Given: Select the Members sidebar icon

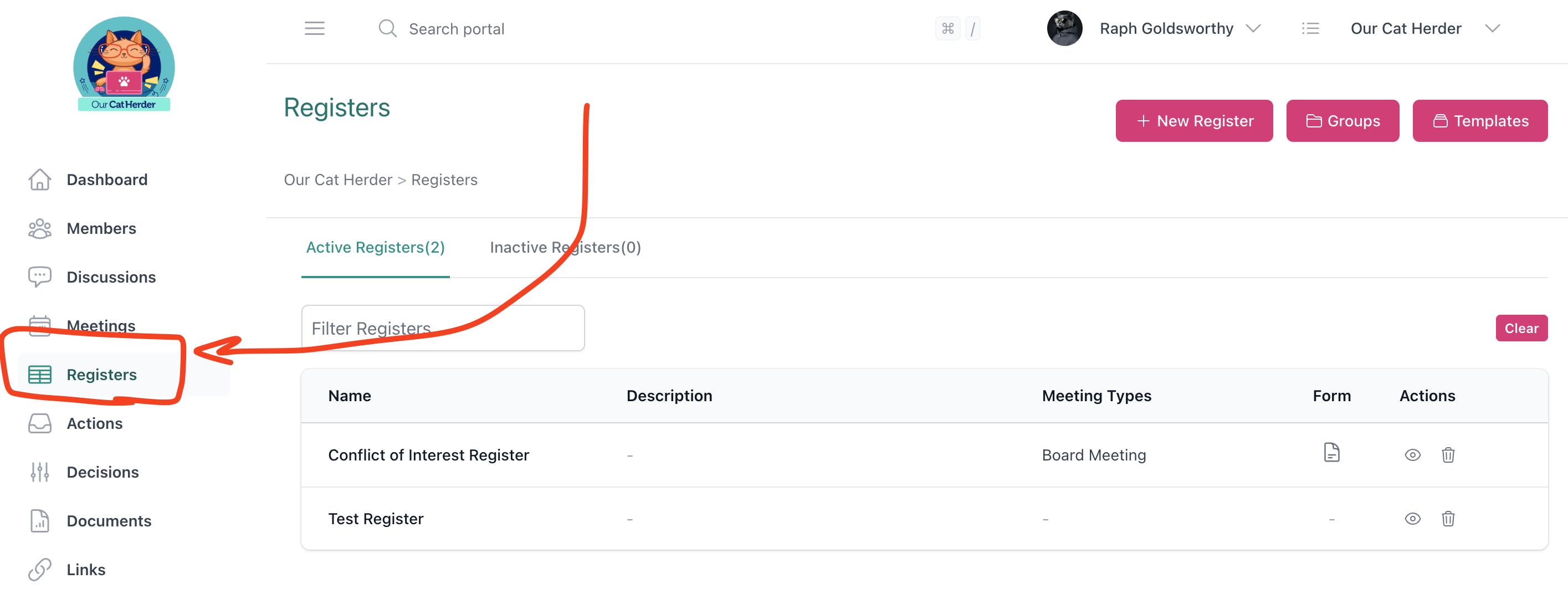Looking at the screenshot, I should (x=39, y=228).
